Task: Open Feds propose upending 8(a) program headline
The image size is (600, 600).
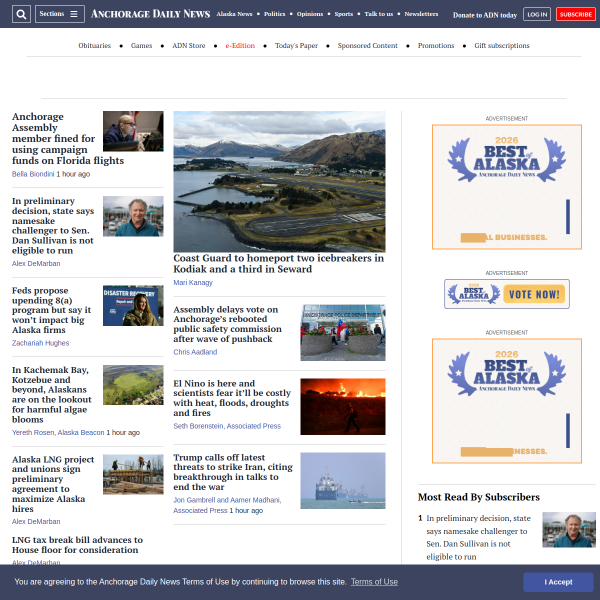Action: tap(52, 310)
